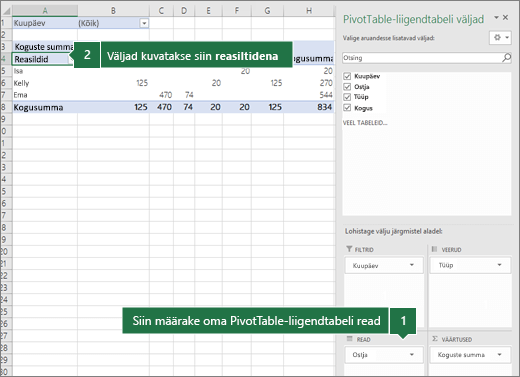The width and height of the screenshot is (520, 377).
Task: Click the Kuupäev field name in field list
Action: click(x=367, y=76)
